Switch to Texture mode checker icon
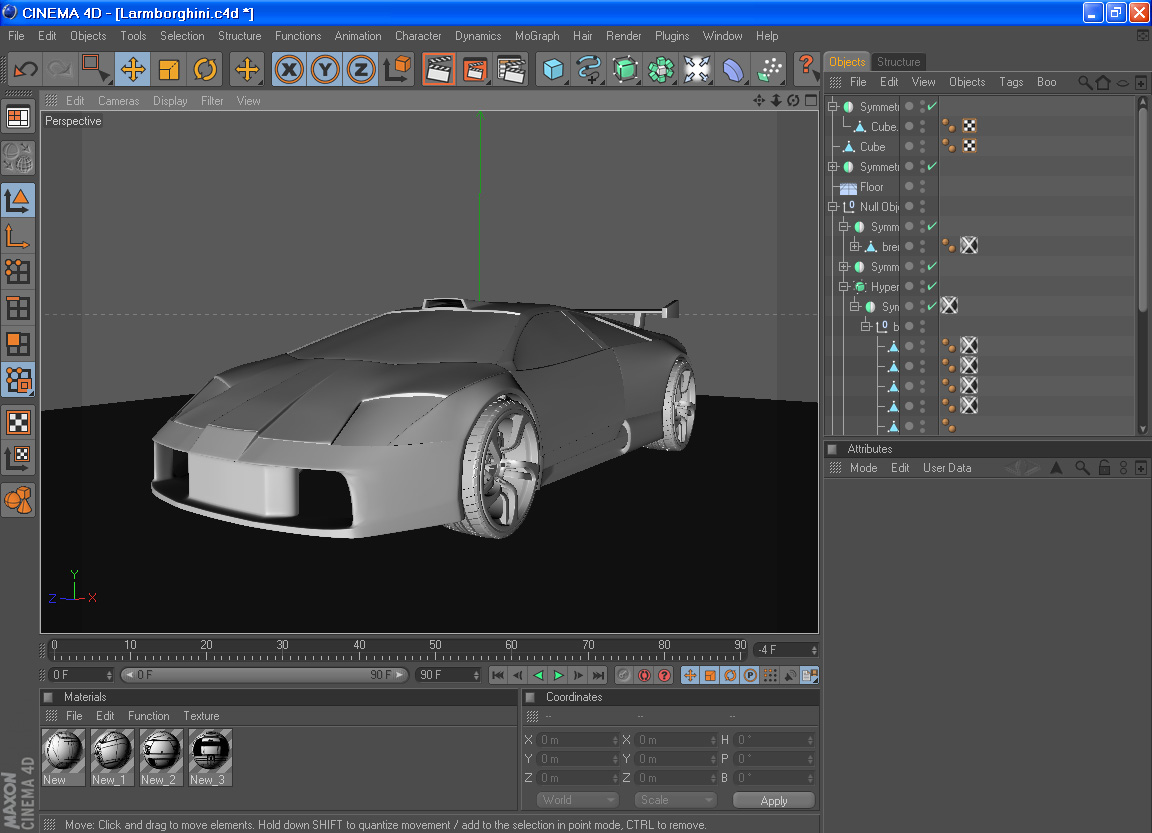This screenshot has width=1152, height=833. point(18,422)
